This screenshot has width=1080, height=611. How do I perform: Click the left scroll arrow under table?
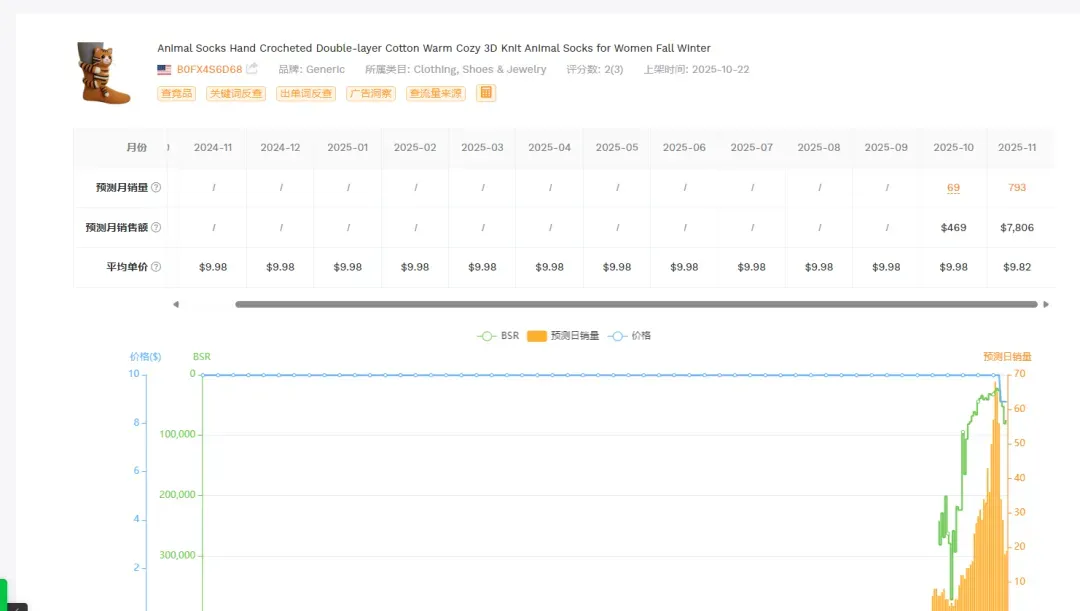tap(176, 304)
